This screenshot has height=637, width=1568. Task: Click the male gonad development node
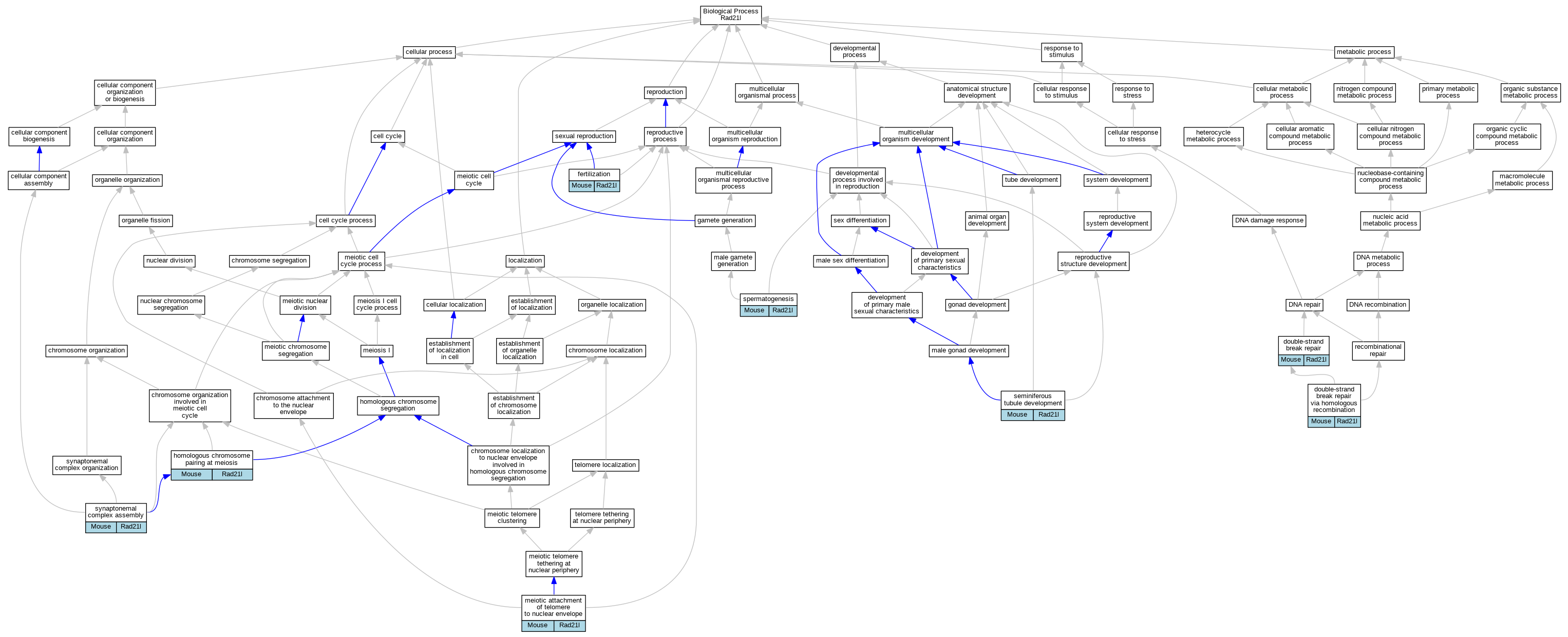pyautogui.click(x=969, y=351)
